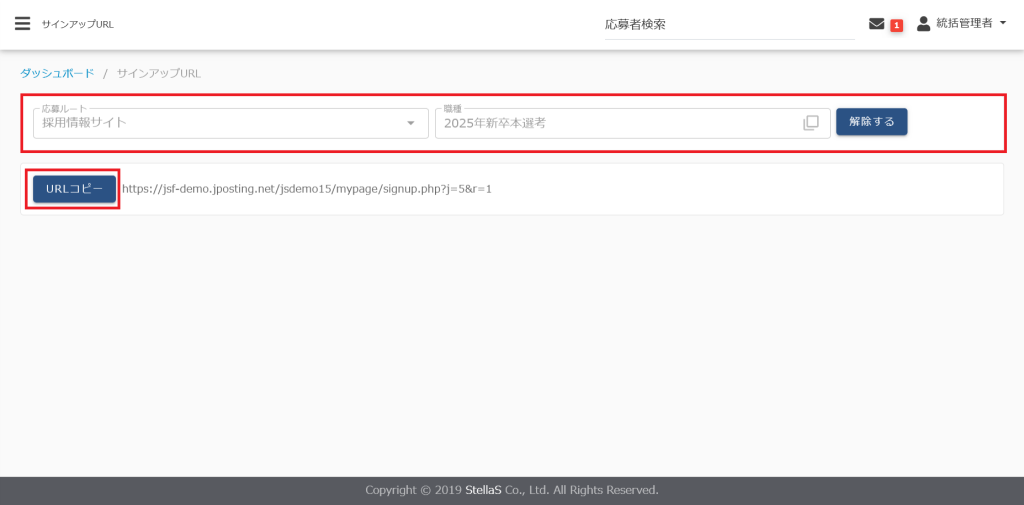Image resolution: width=1024 pixels, height=505 pixels.
Task: Click the envelope mail icon
Action: point(876,24)
